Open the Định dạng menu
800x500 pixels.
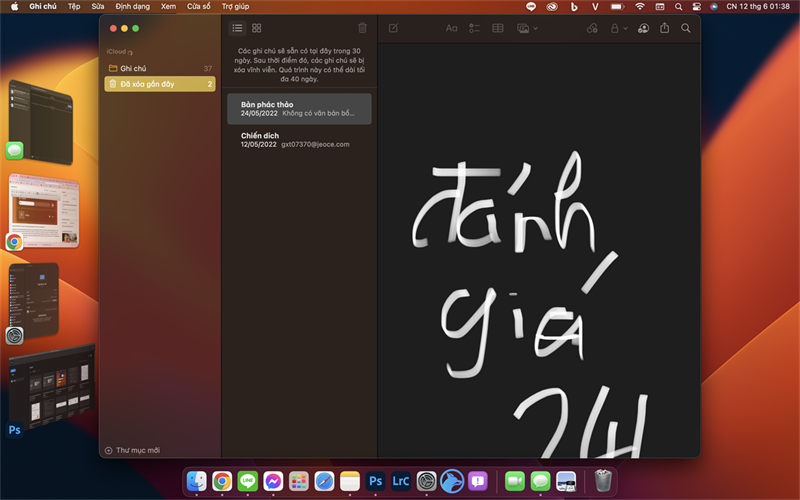(x=133, y=6)
